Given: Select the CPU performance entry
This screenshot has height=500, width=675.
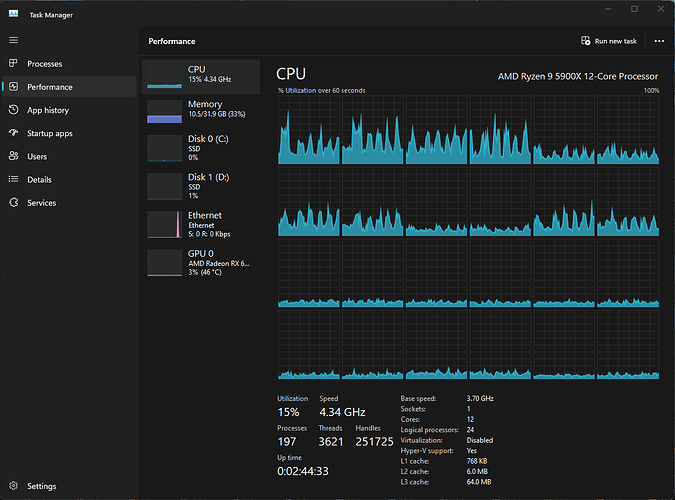Looking at the screenshot, I should tap(201, 75).
